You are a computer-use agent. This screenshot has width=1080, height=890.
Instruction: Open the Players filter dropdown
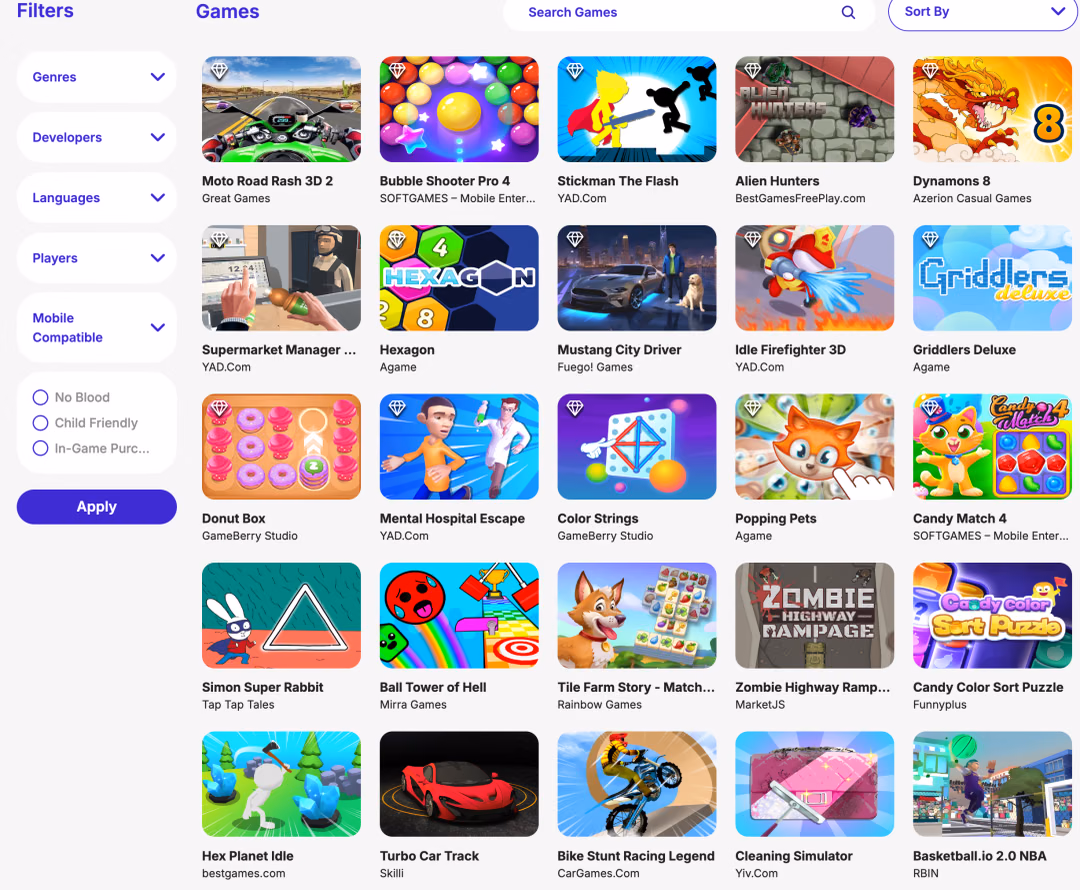[96, 258]
